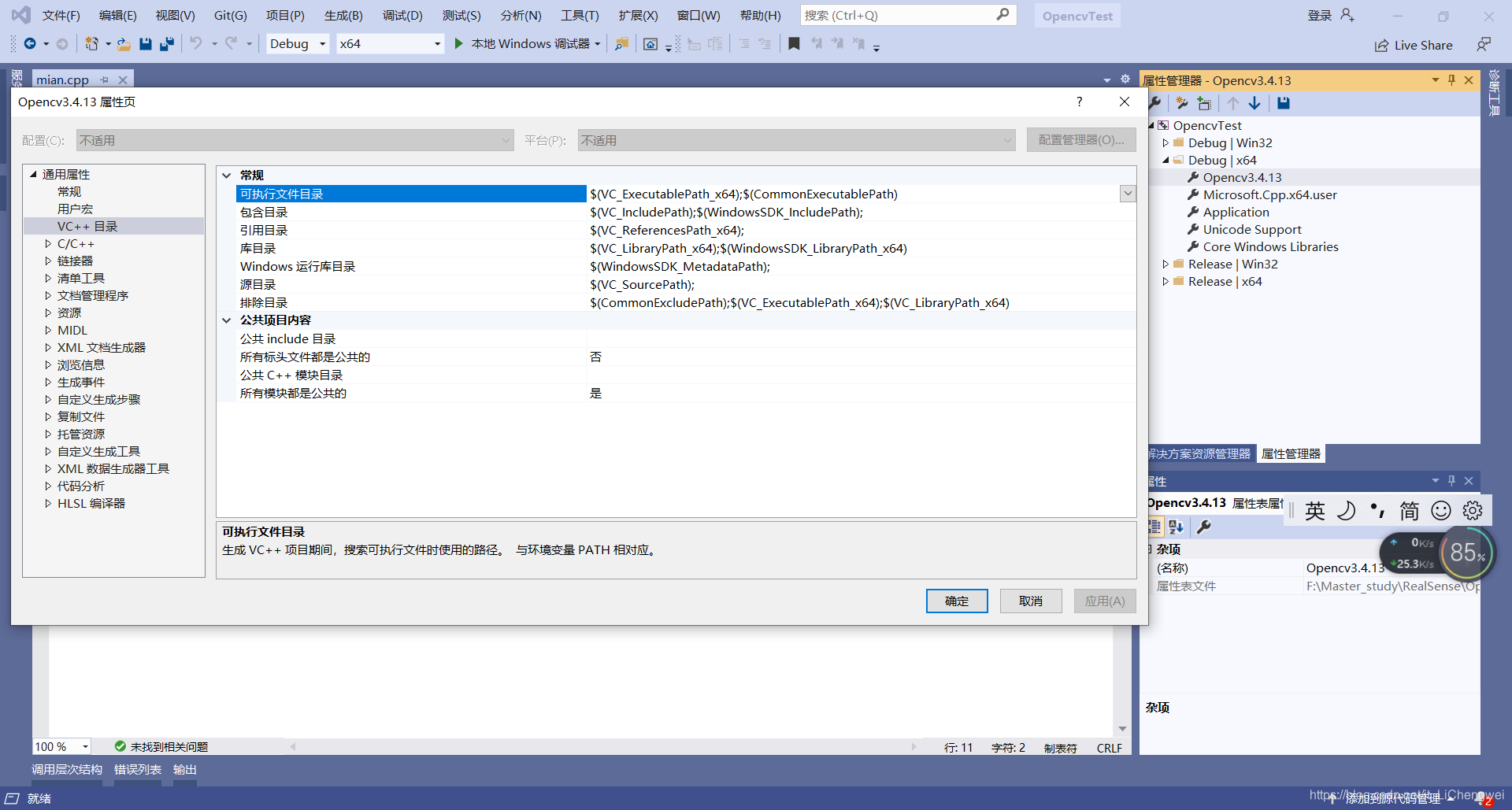
Task: Open the 调试(D) menu
Action: (x=402, y=15)
